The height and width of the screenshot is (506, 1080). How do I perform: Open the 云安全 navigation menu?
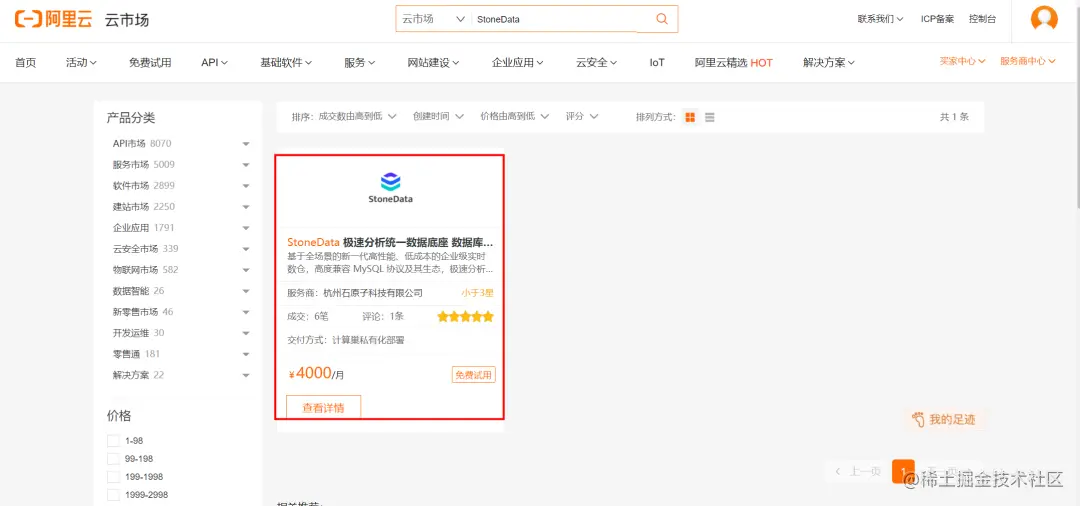coord(596,63)
